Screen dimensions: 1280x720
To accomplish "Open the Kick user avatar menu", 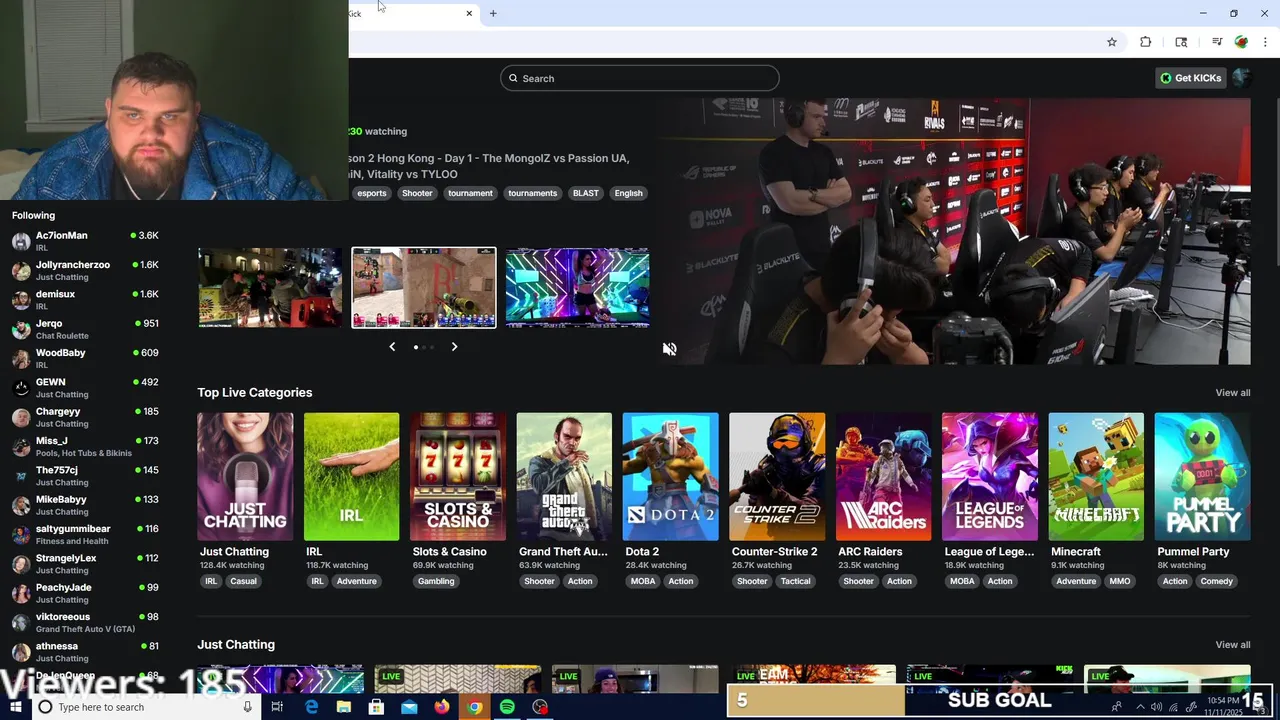I will [x=1241, y=78].
